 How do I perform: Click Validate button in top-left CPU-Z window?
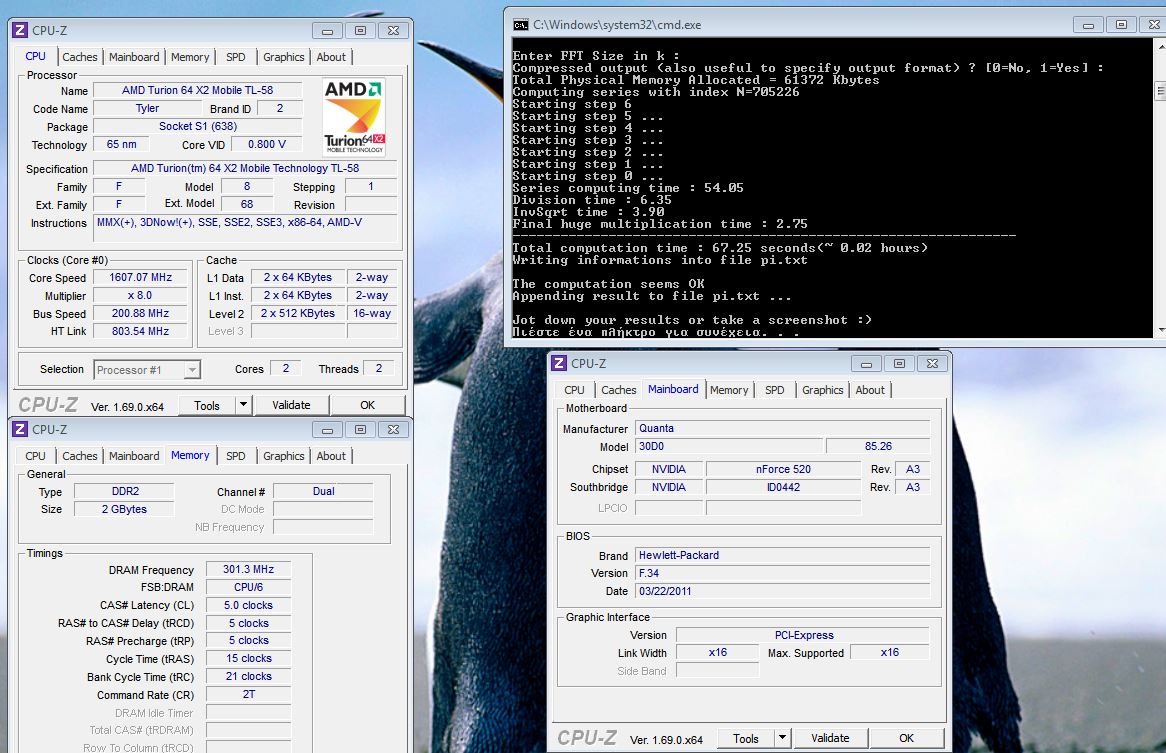click(x=291, y=405)
